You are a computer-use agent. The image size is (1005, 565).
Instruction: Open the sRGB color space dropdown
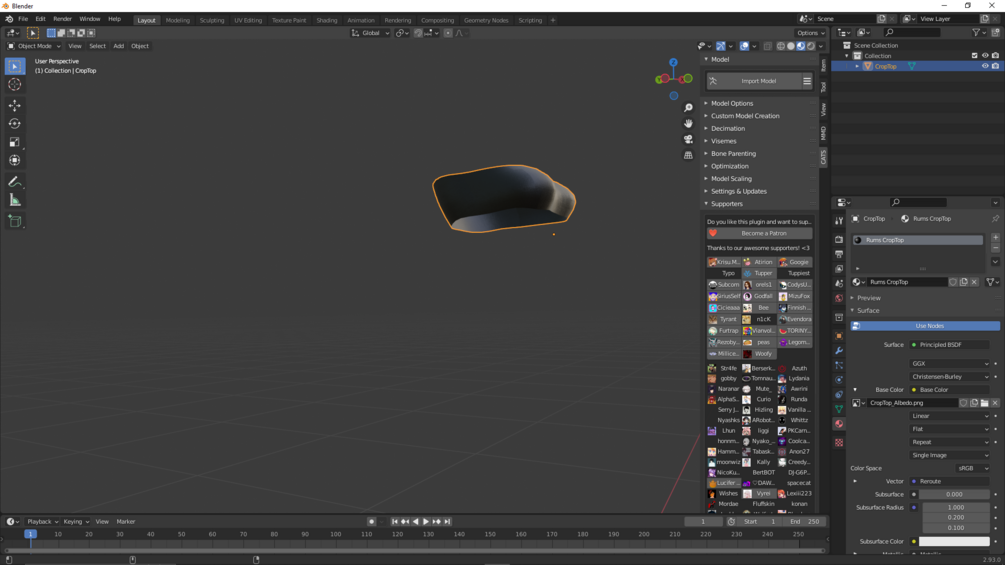[973, 468]
